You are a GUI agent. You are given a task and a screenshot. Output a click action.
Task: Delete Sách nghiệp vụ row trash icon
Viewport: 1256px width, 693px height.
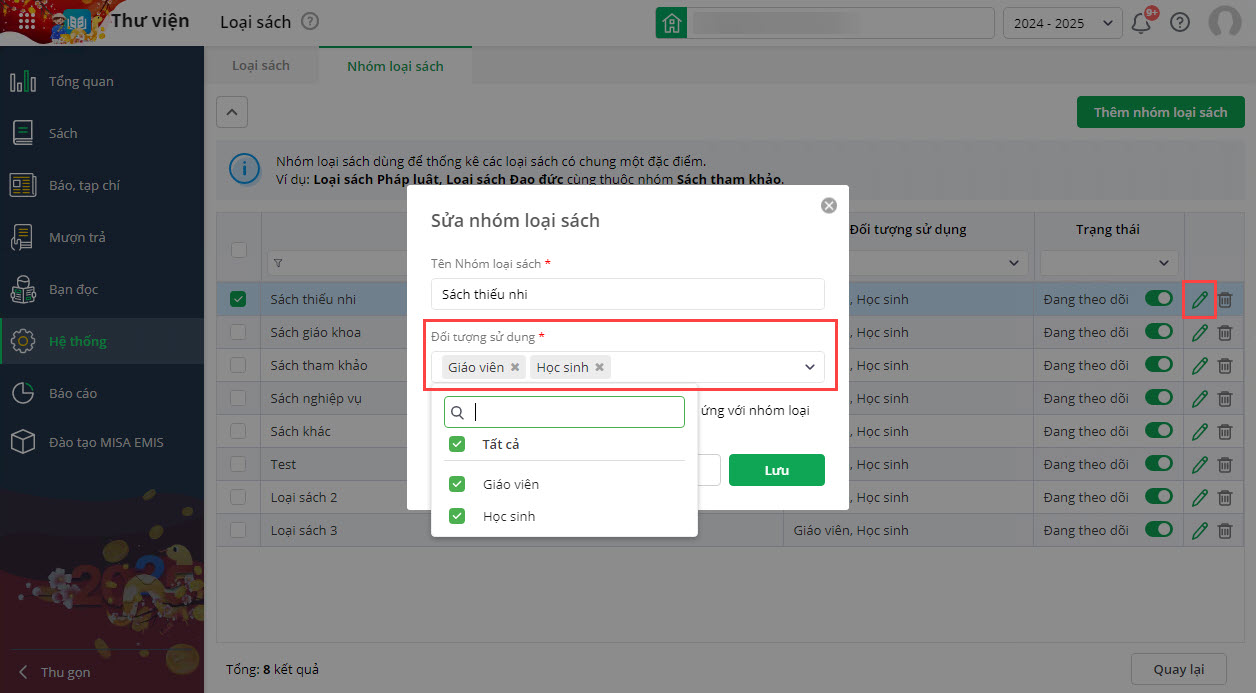(1225, 398)
